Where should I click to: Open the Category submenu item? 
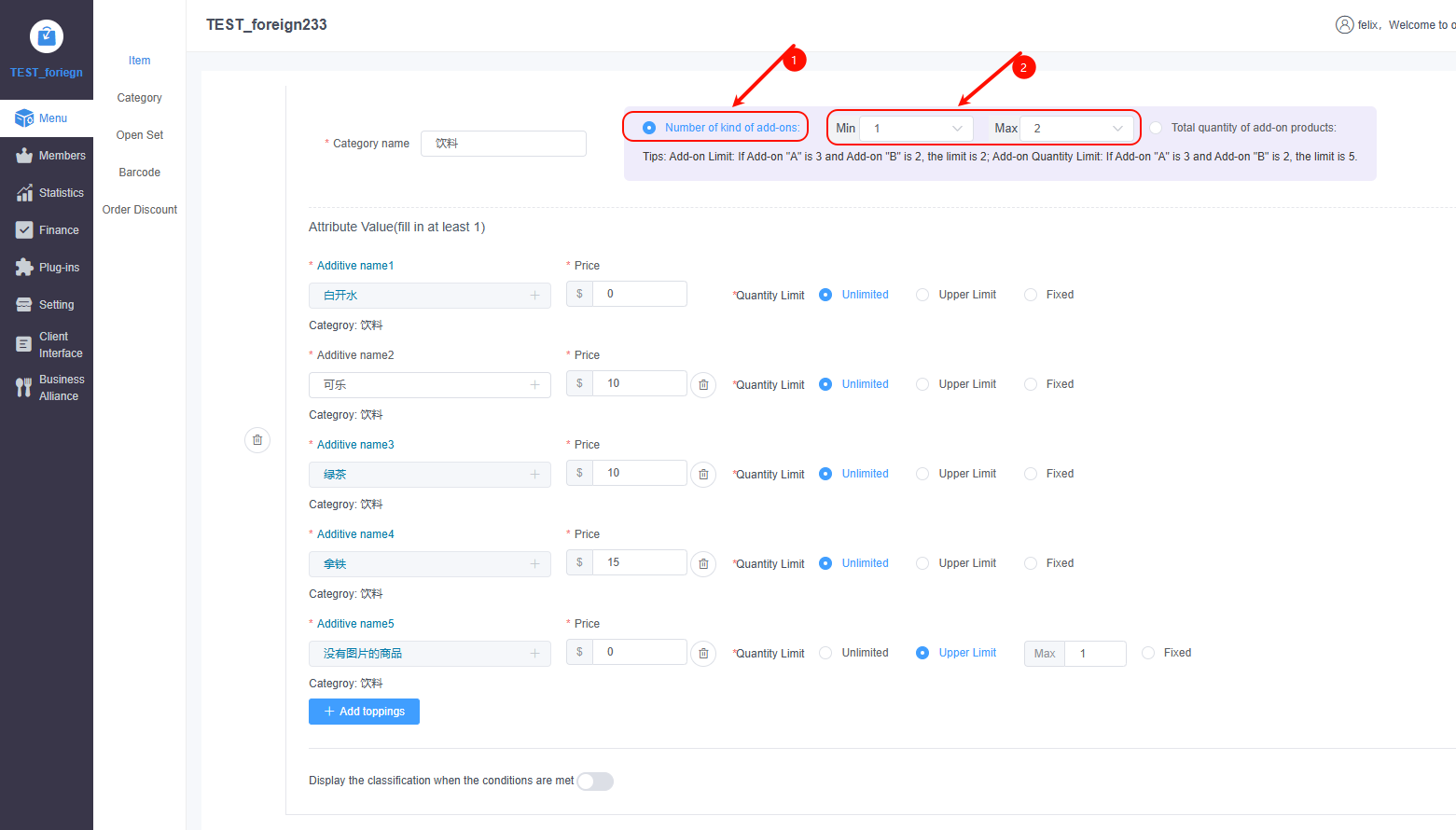click(139, 98)
